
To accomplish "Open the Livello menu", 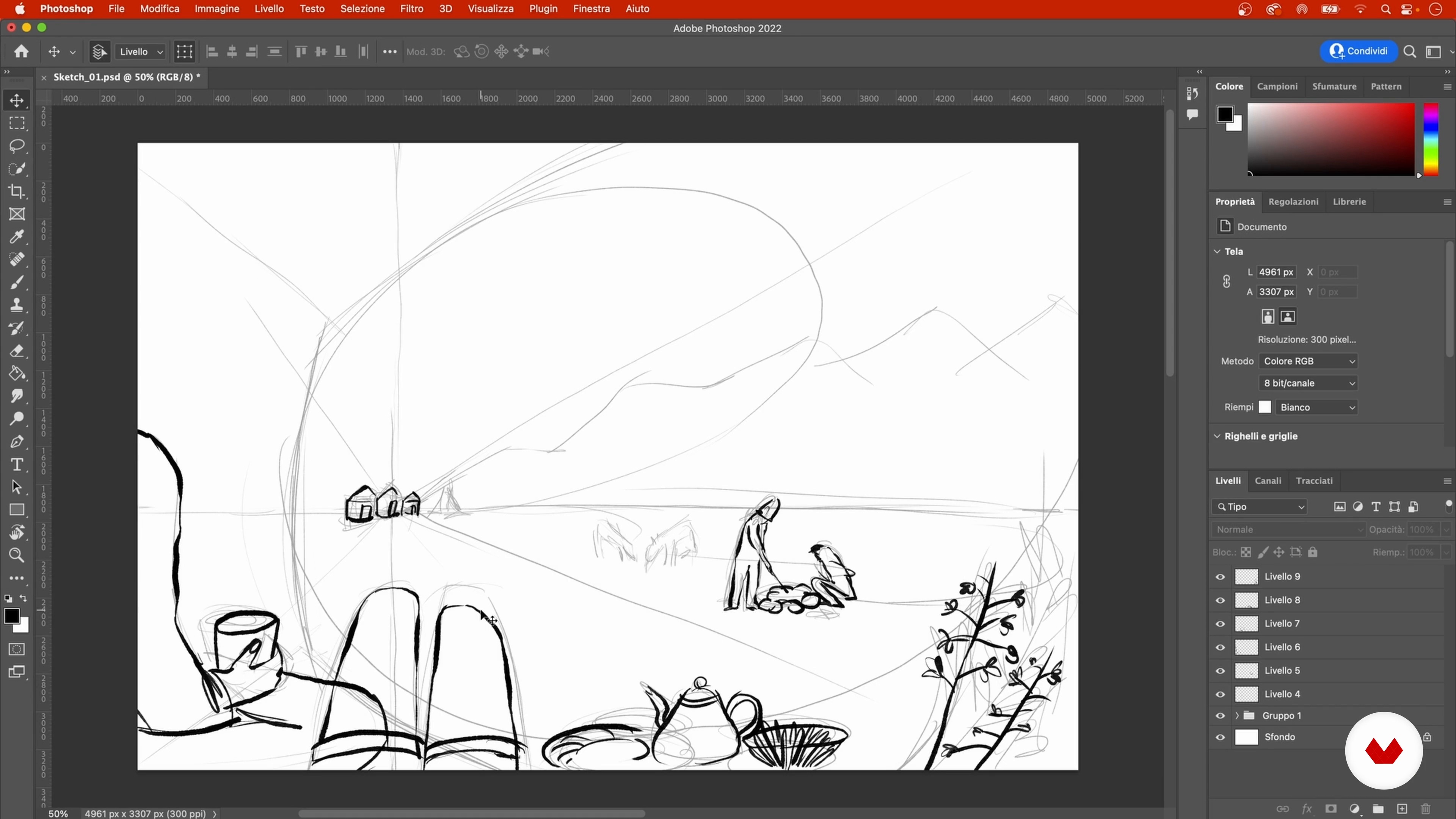I will coord(269,9).
